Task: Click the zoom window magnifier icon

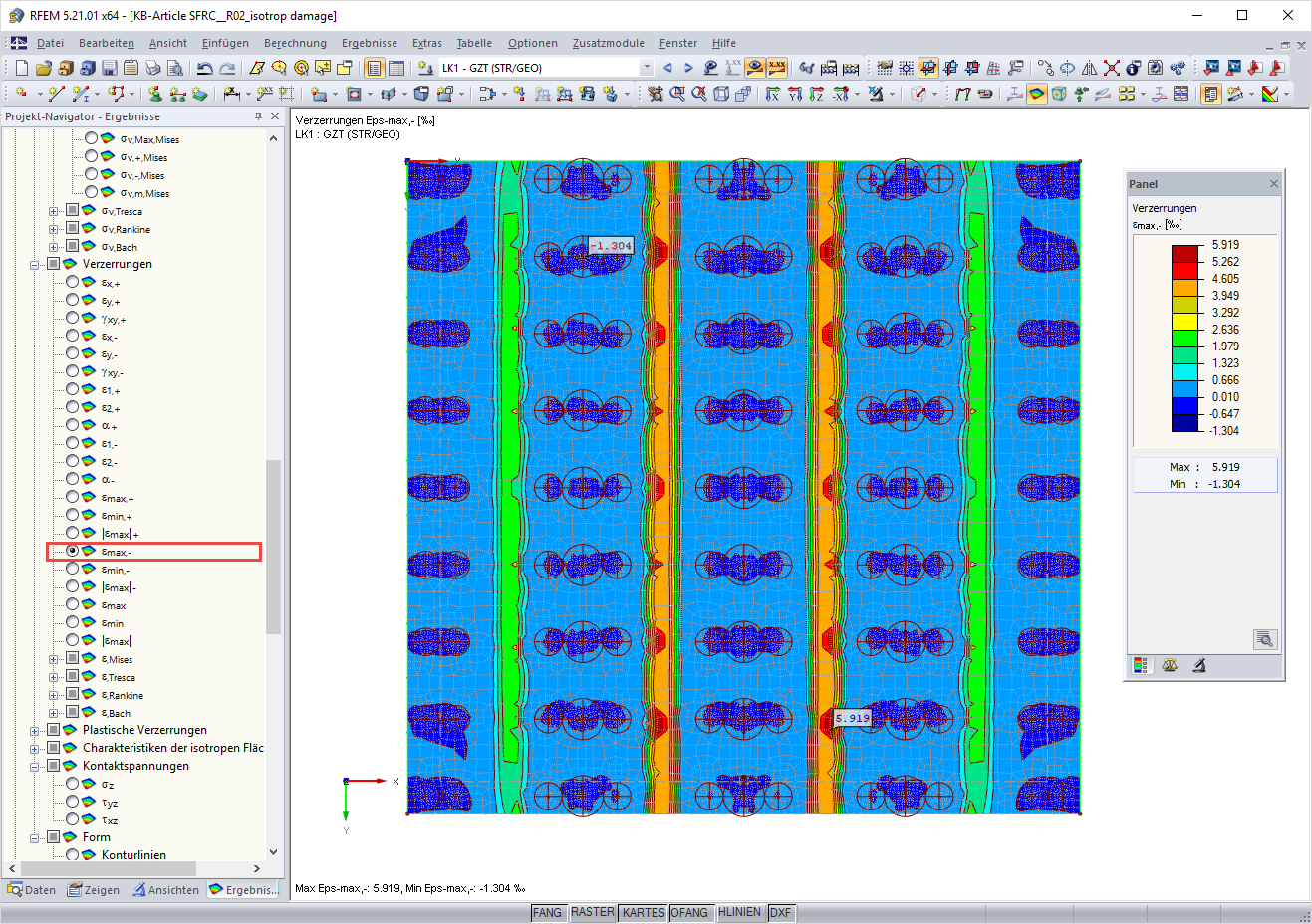Action: [677, 94]
